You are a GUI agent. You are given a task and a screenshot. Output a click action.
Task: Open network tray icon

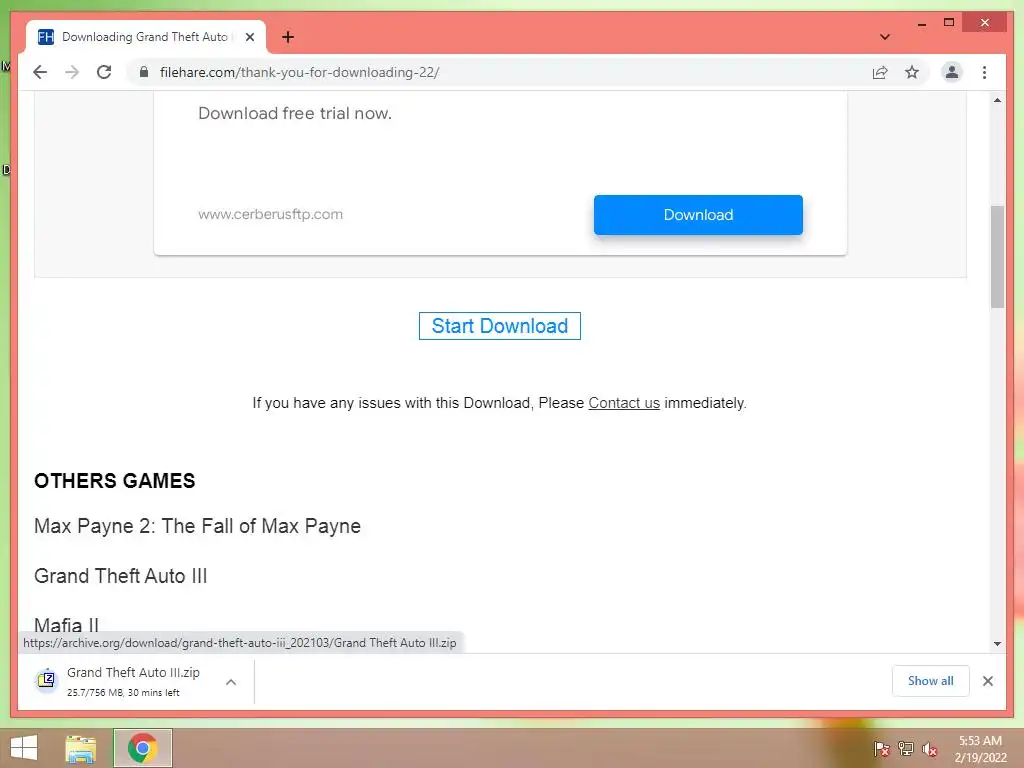[x=905, y=749]
